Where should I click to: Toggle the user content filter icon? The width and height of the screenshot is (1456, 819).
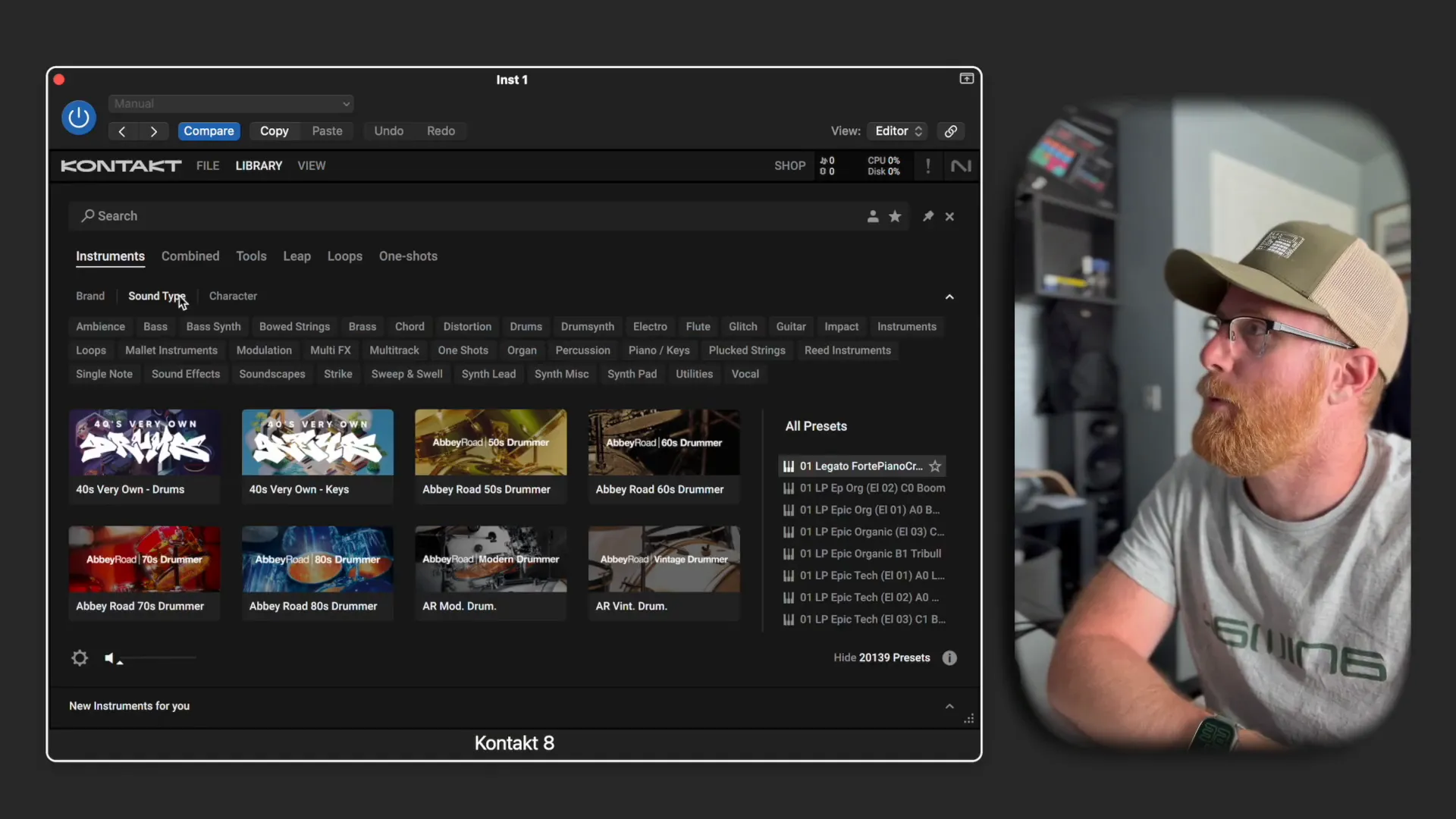pos(873,217)
